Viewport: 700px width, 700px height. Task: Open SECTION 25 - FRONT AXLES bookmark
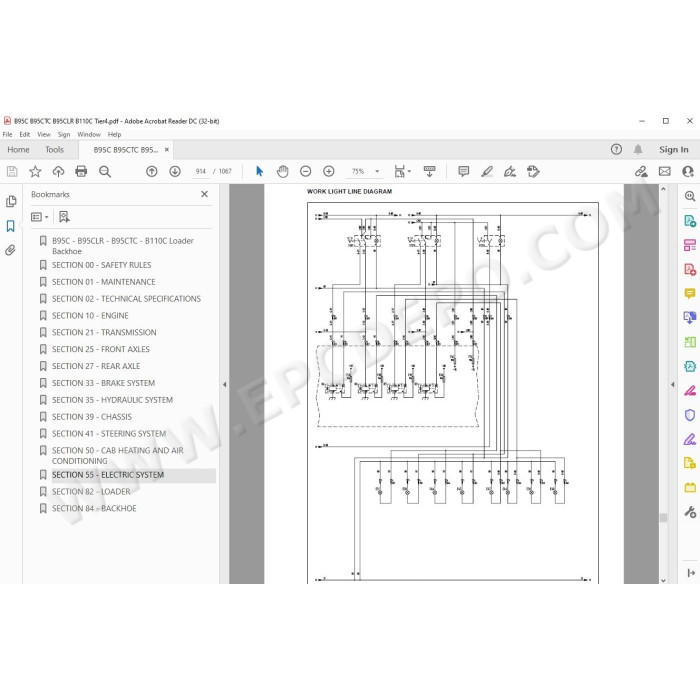101,350
